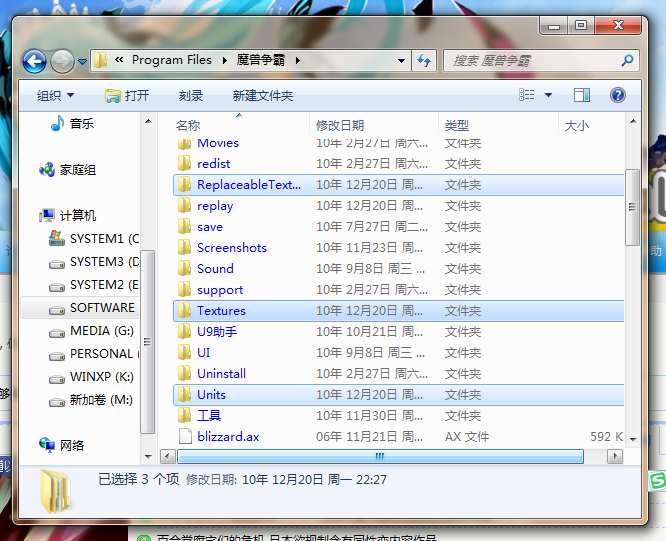Image resolution: width=666 pixels, height=541 pixels.
Task: Open the view options dropdown arrow
Action: [x=548, y=95]
